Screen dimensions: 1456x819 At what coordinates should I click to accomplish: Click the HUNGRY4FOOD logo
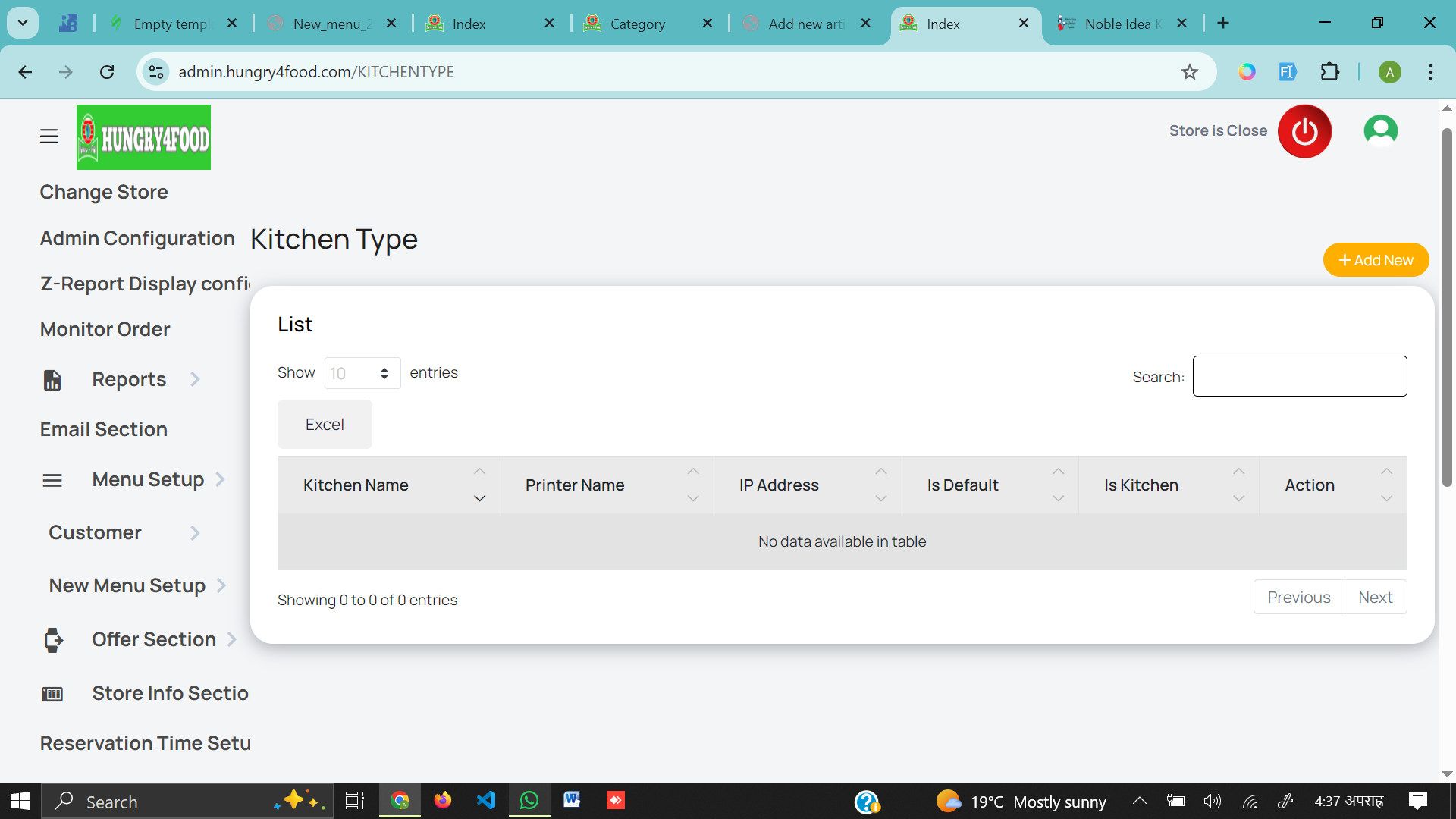coord(143,137)
